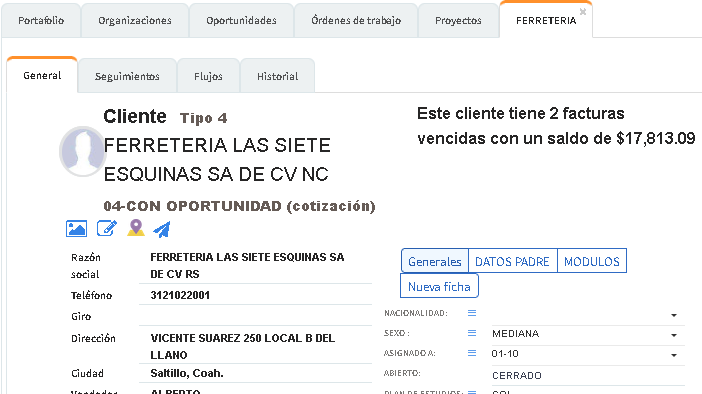Open the Flujos sub-tab
The height and width of the screenshot is (394, 702).
click(x=208, y=77)
